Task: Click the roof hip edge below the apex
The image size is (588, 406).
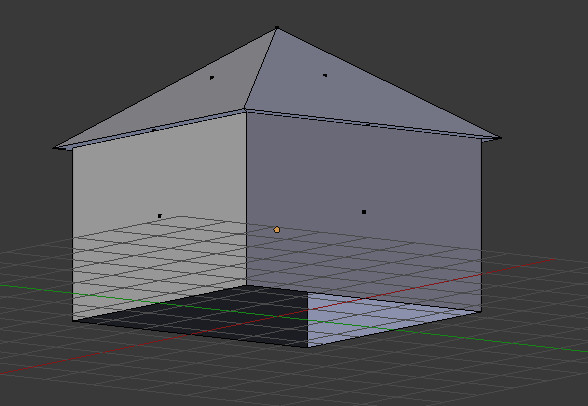Action: [261, 68]
